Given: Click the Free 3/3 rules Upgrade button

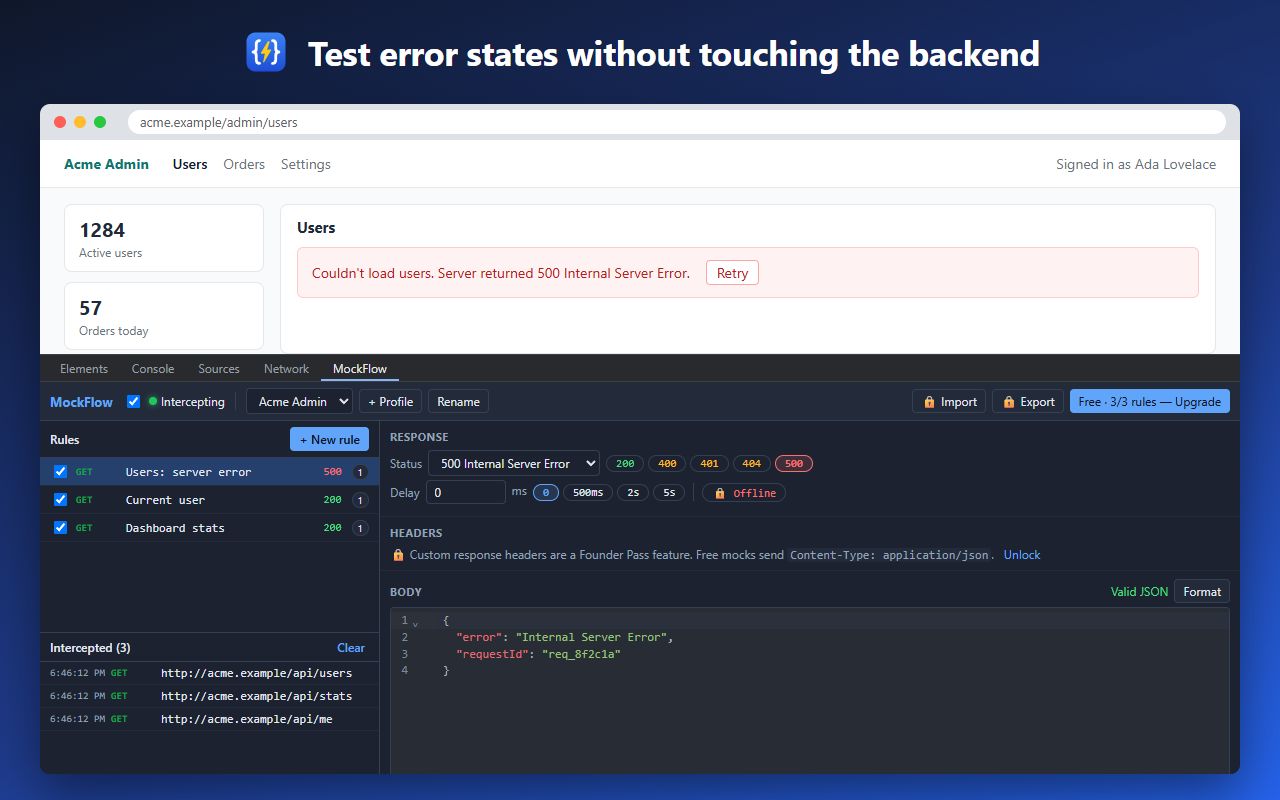Looking at the screenshot, I should 1150,402.
